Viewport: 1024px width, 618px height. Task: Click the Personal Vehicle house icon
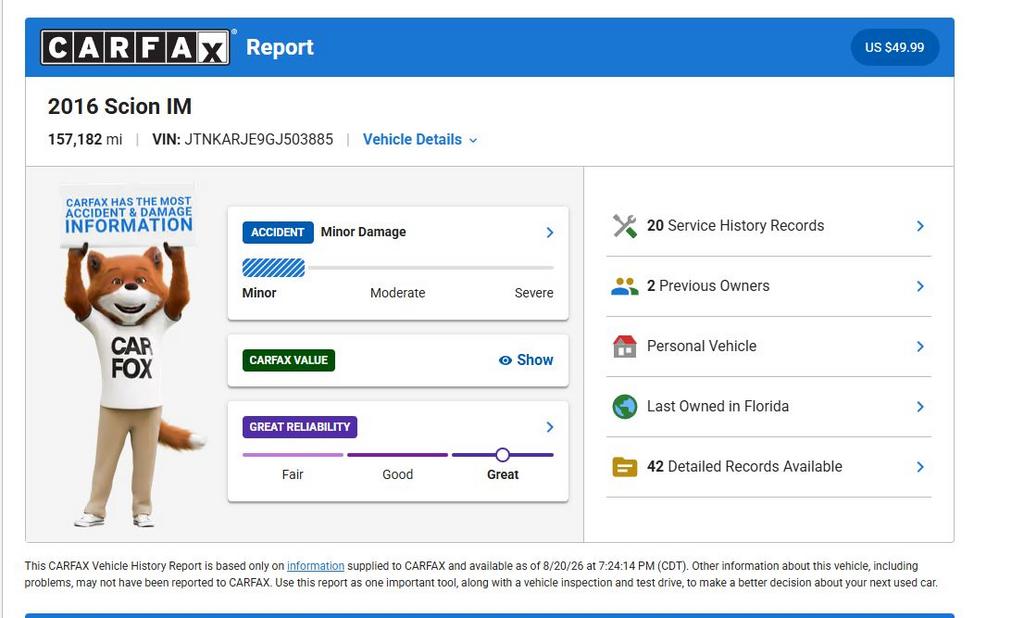tap(624, 346)
